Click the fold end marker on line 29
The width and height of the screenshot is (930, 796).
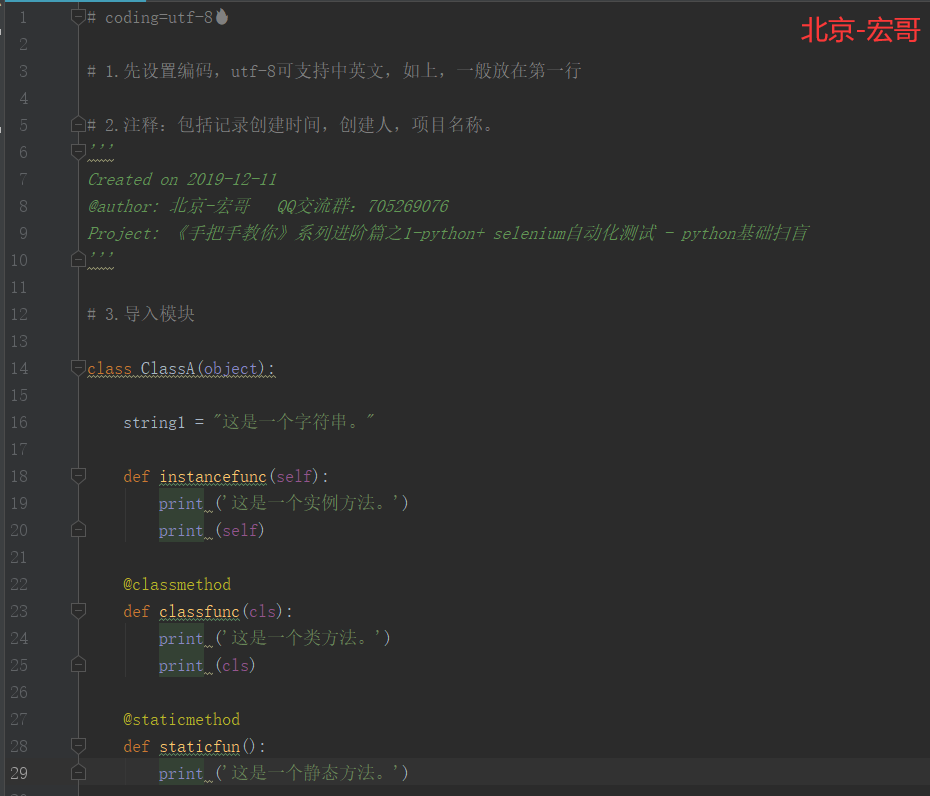78,770
